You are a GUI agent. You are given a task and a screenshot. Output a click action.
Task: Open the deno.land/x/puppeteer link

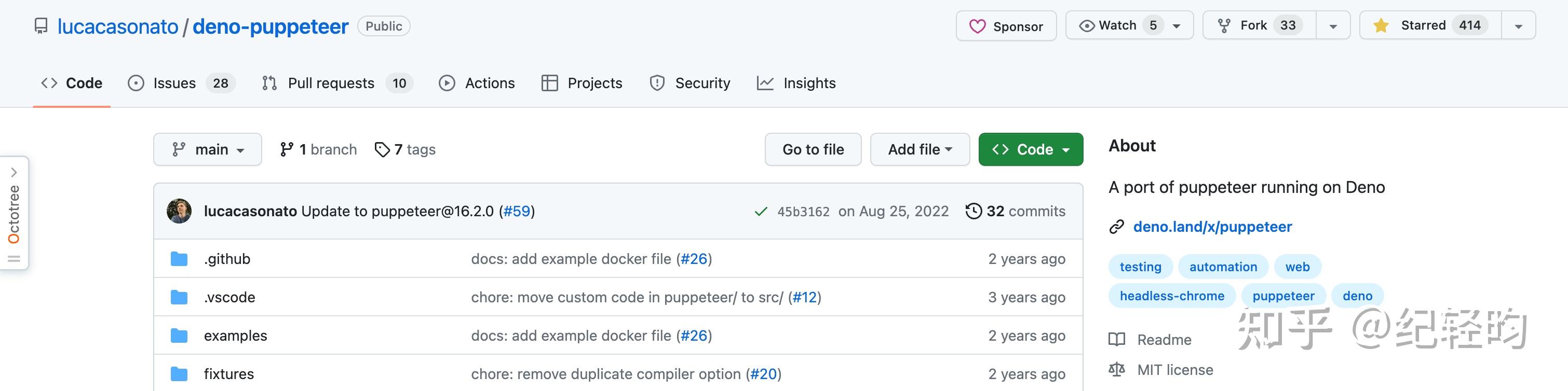click(1212, 227)
